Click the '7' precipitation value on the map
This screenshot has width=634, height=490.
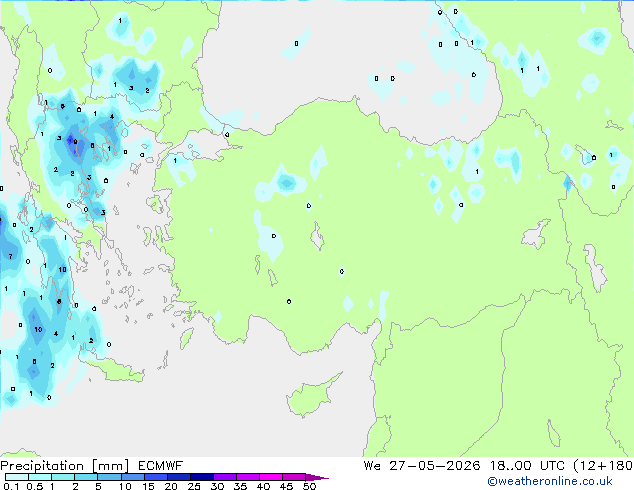pyautogui.click(x=11, y=256)
